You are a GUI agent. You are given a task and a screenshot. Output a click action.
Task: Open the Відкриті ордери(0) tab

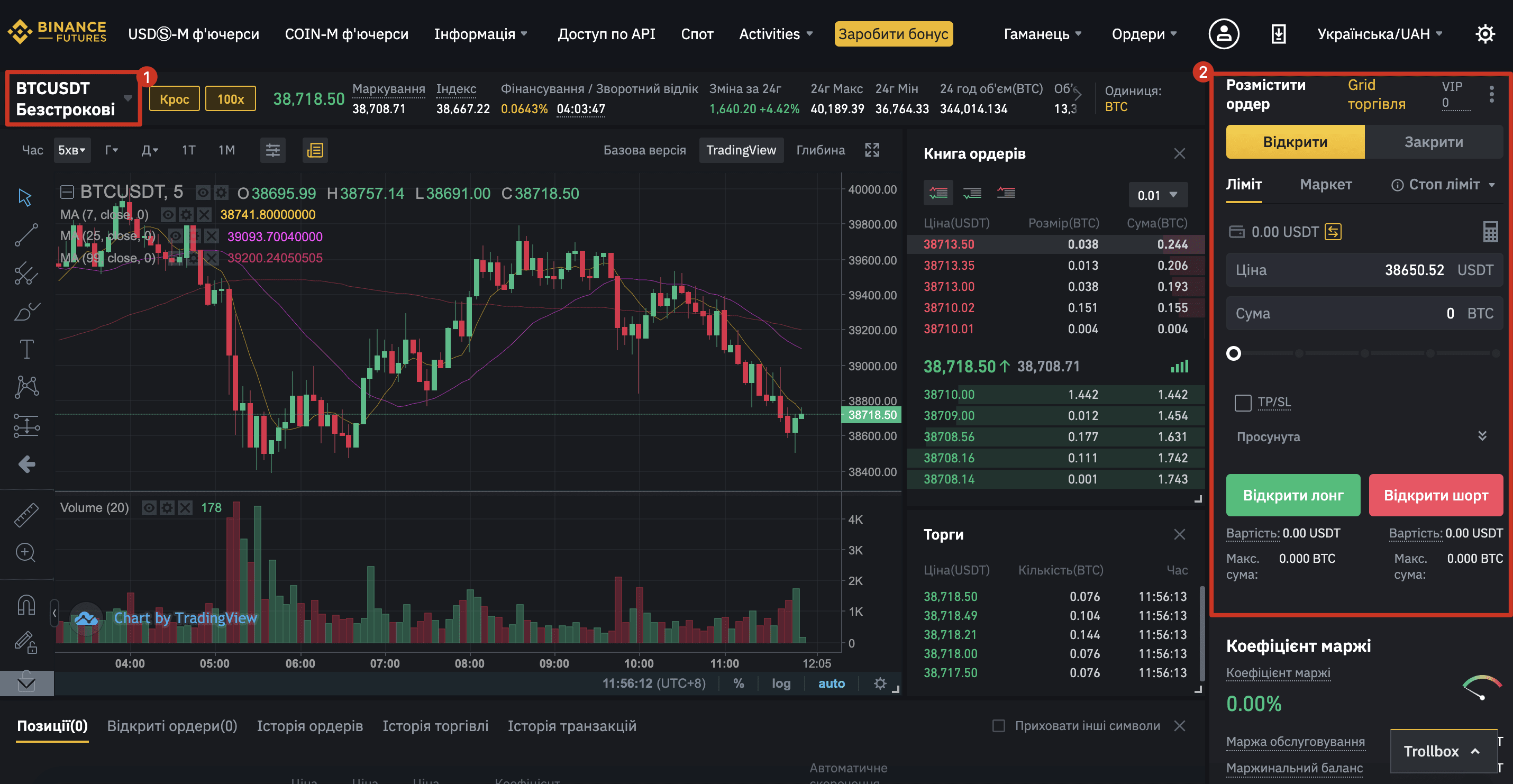172,726
